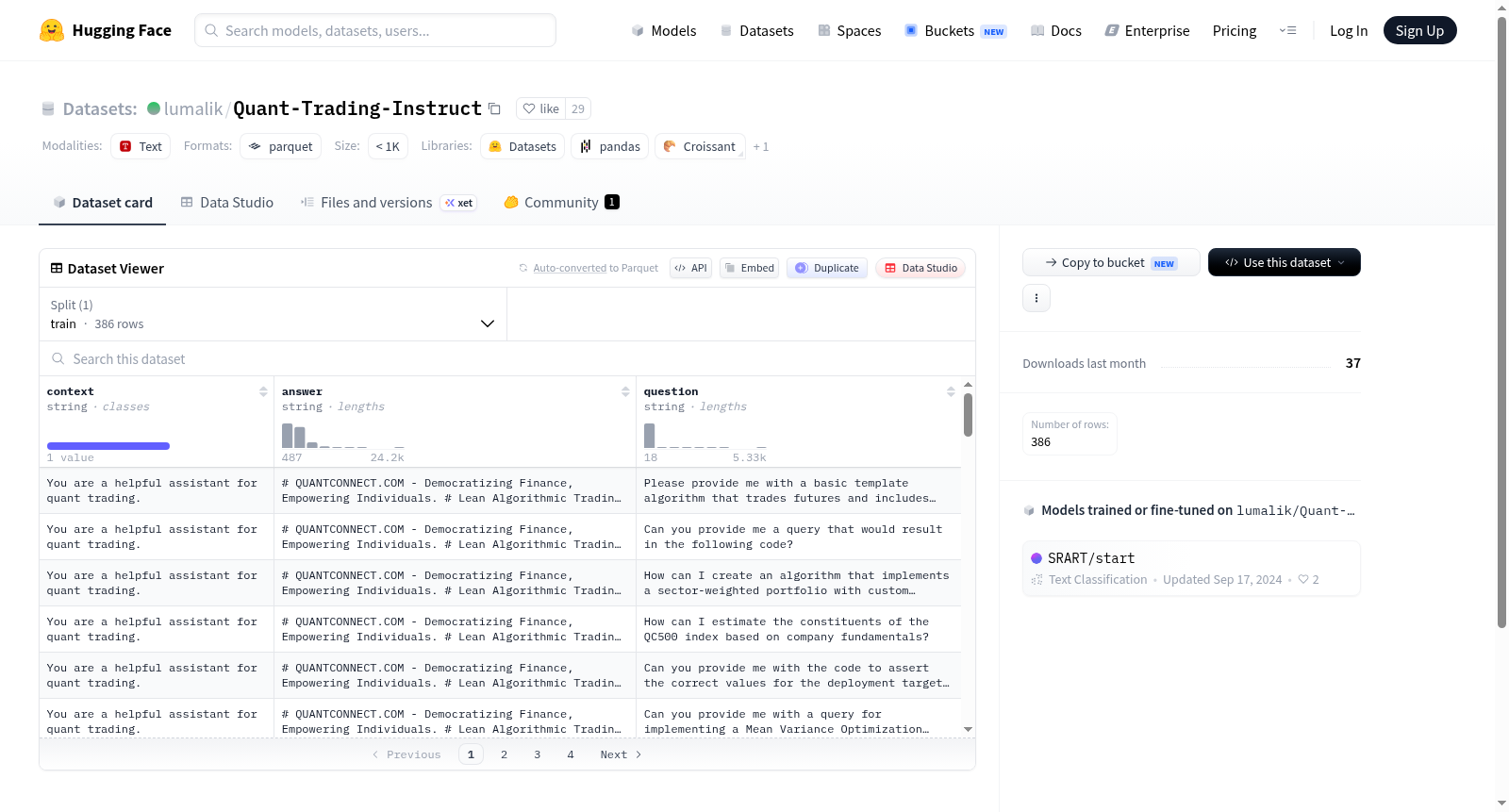1509x812 pixels.
Task: Open Data Studio from viewer header
Action: 920,268
